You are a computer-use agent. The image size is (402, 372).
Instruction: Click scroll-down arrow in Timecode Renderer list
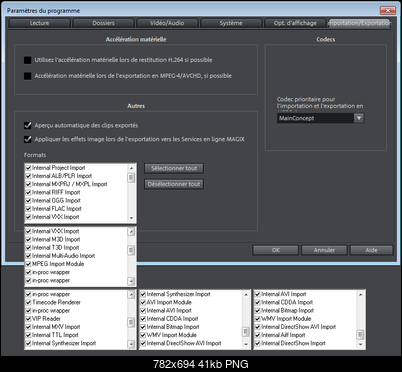tap(131, 344)
